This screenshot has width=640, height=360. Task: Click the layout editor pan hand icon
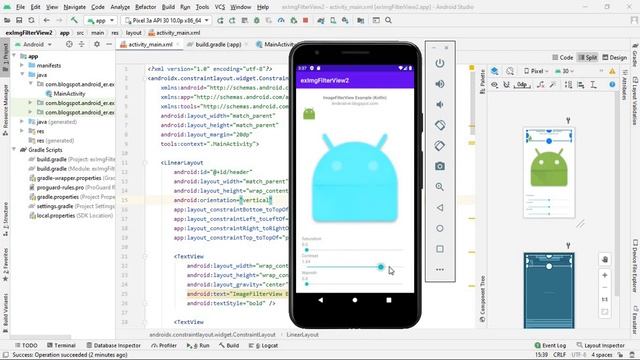tap(605, 259)
